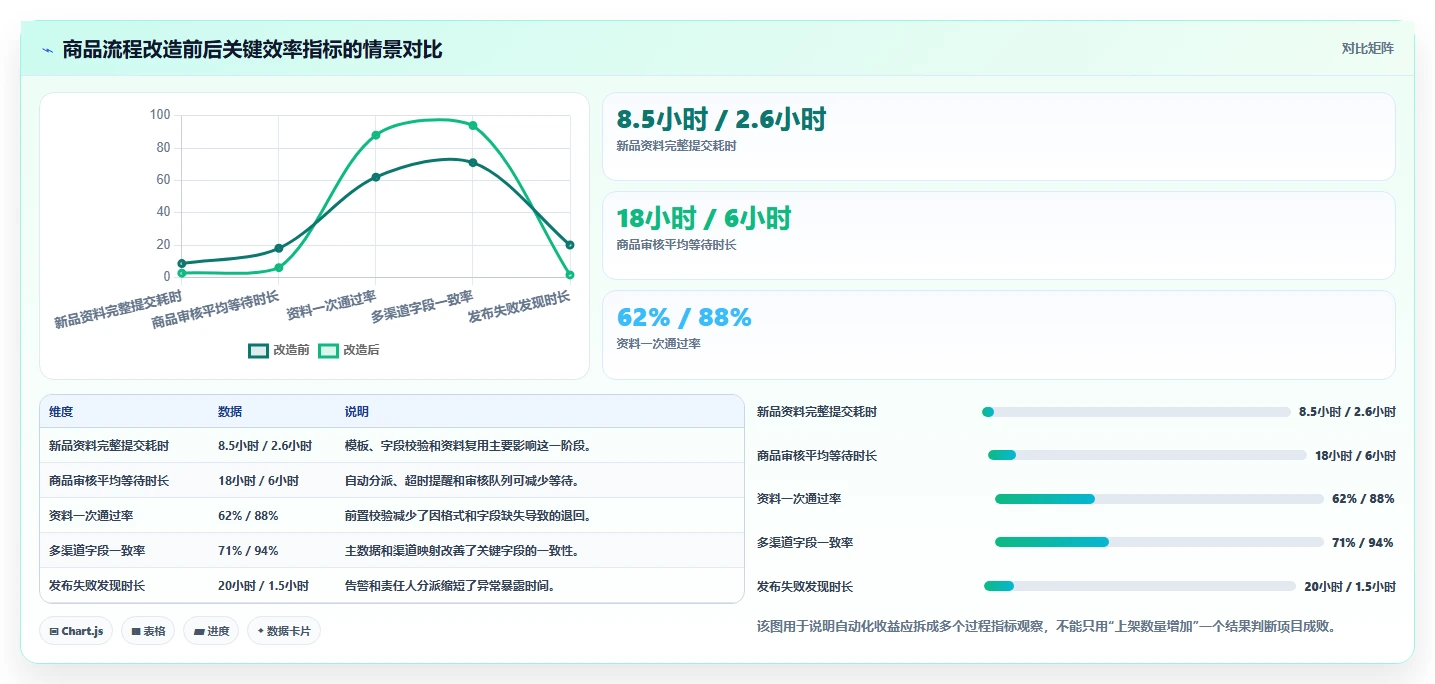Toggle the 改造前 legend entry
Screen dimensions: 1435x684
(x=279, y=350)
